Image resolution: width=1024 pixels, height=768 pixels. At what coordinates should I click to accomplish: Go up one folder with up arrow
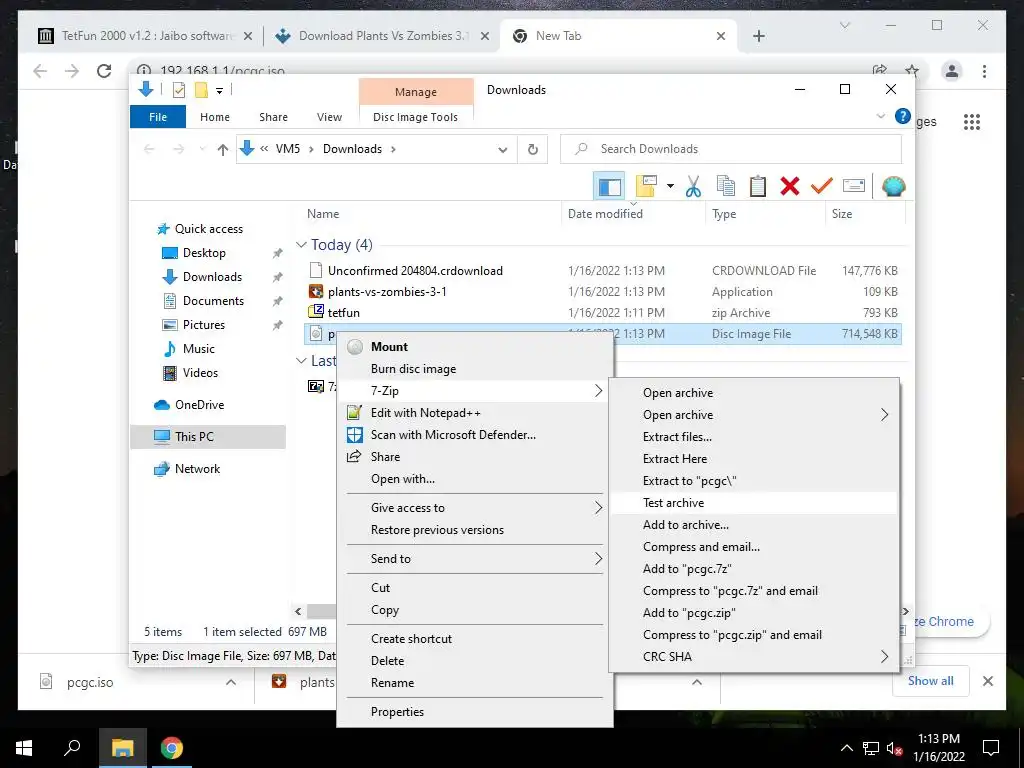click(x=223, y=150)
